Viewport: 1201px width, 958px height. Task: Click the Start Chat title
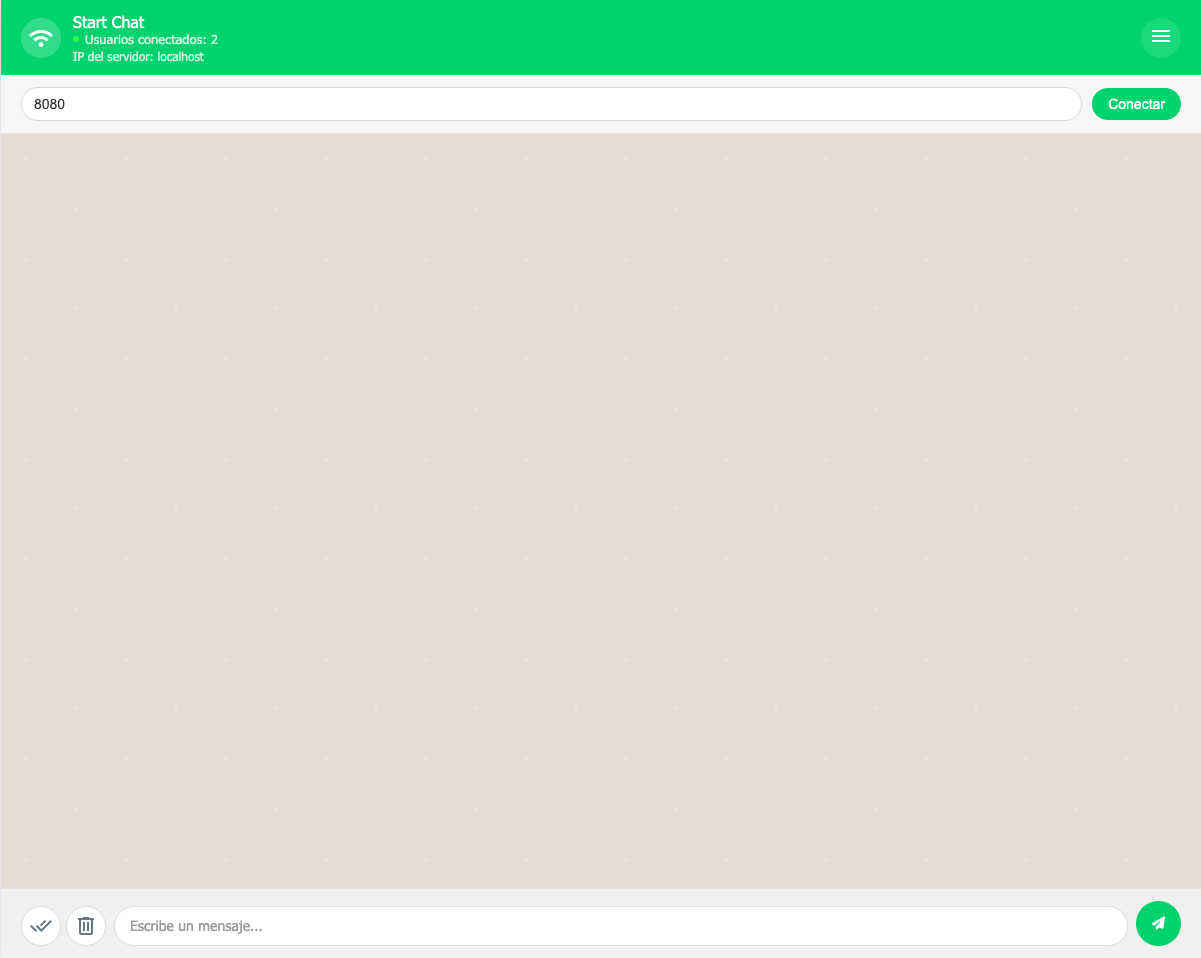pos(107,21)
